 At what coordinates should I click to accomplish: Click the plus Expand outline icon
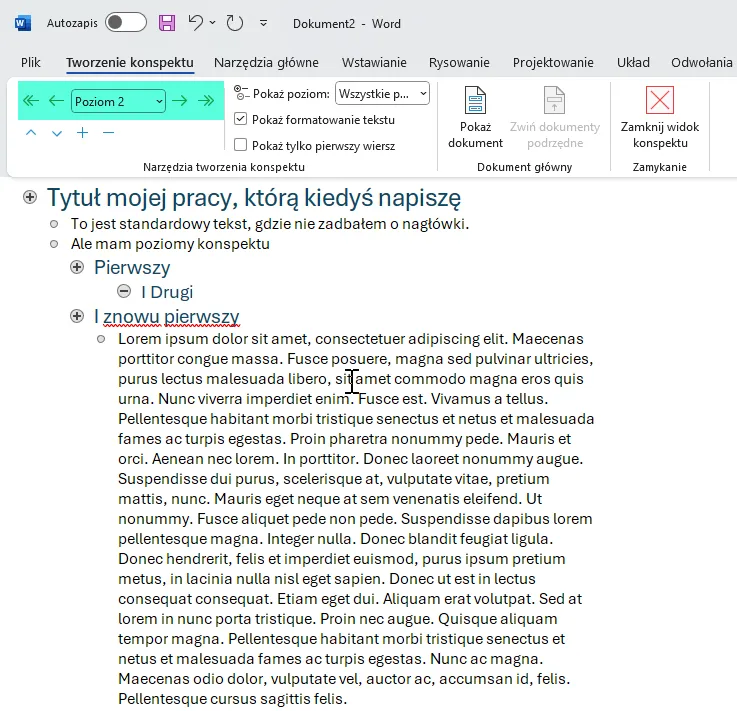click(82, 133)
